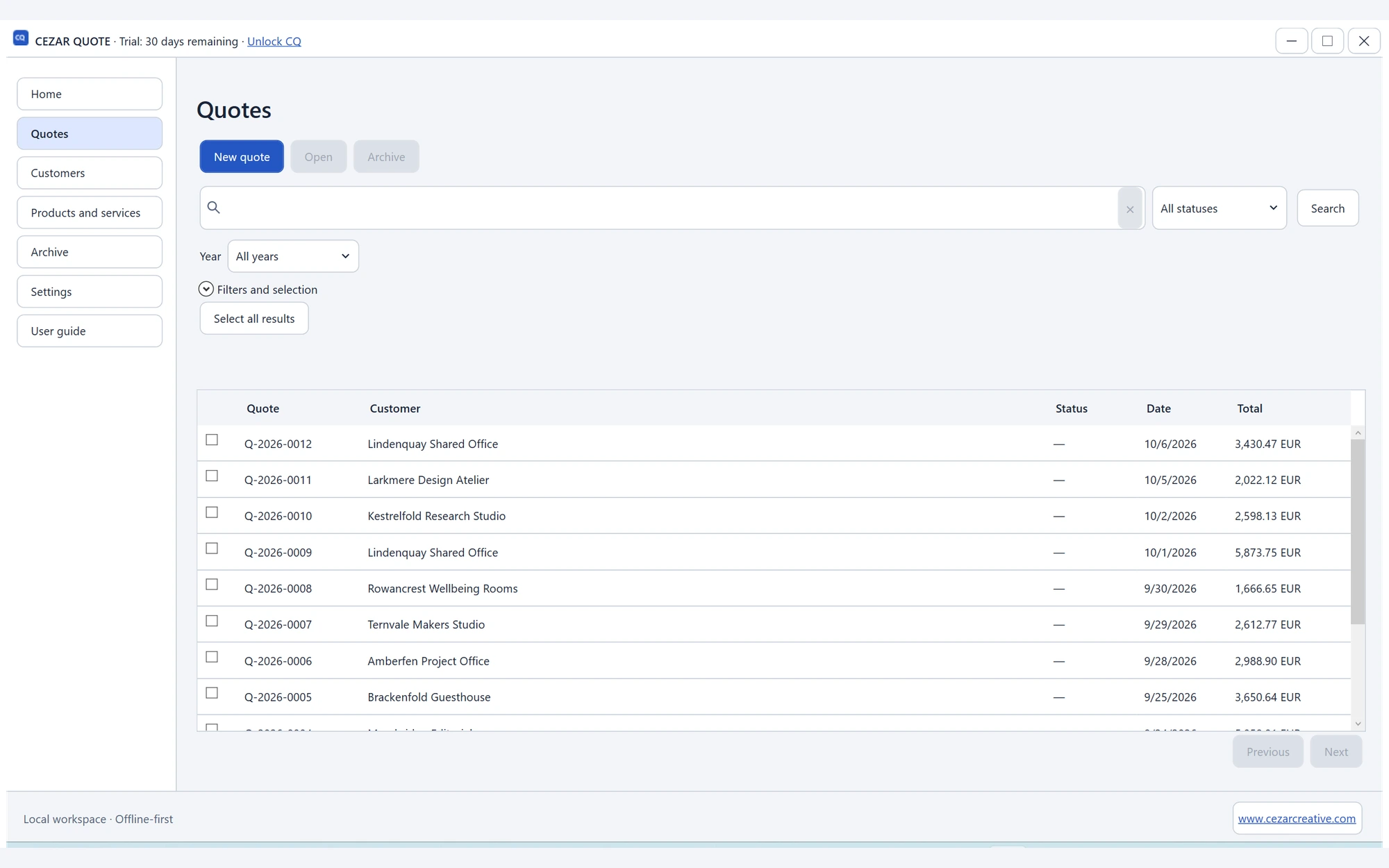Click the Archive button beside Open
This screenshot has width=1389, height=868.
[386, 157]
